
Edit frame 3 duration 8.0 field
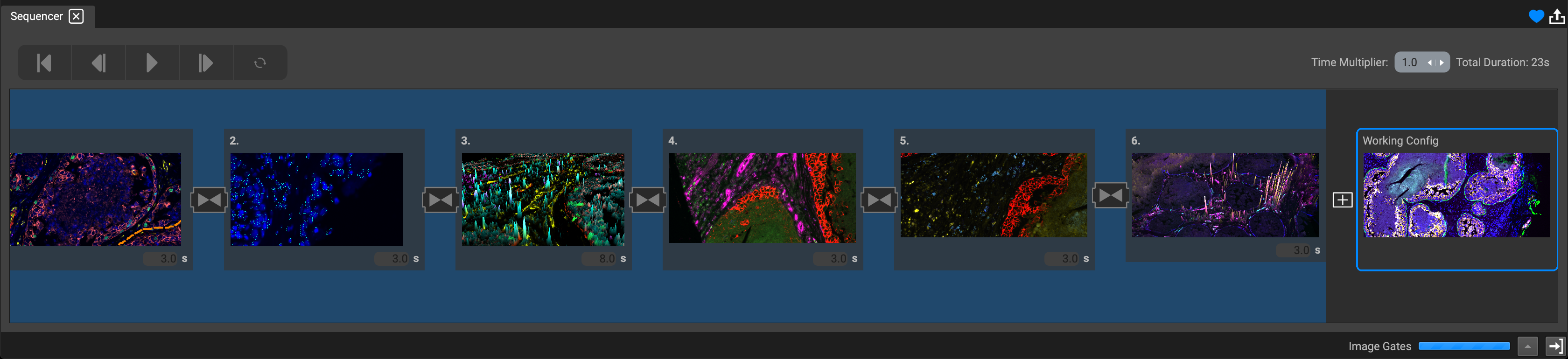tap(599, 259)
